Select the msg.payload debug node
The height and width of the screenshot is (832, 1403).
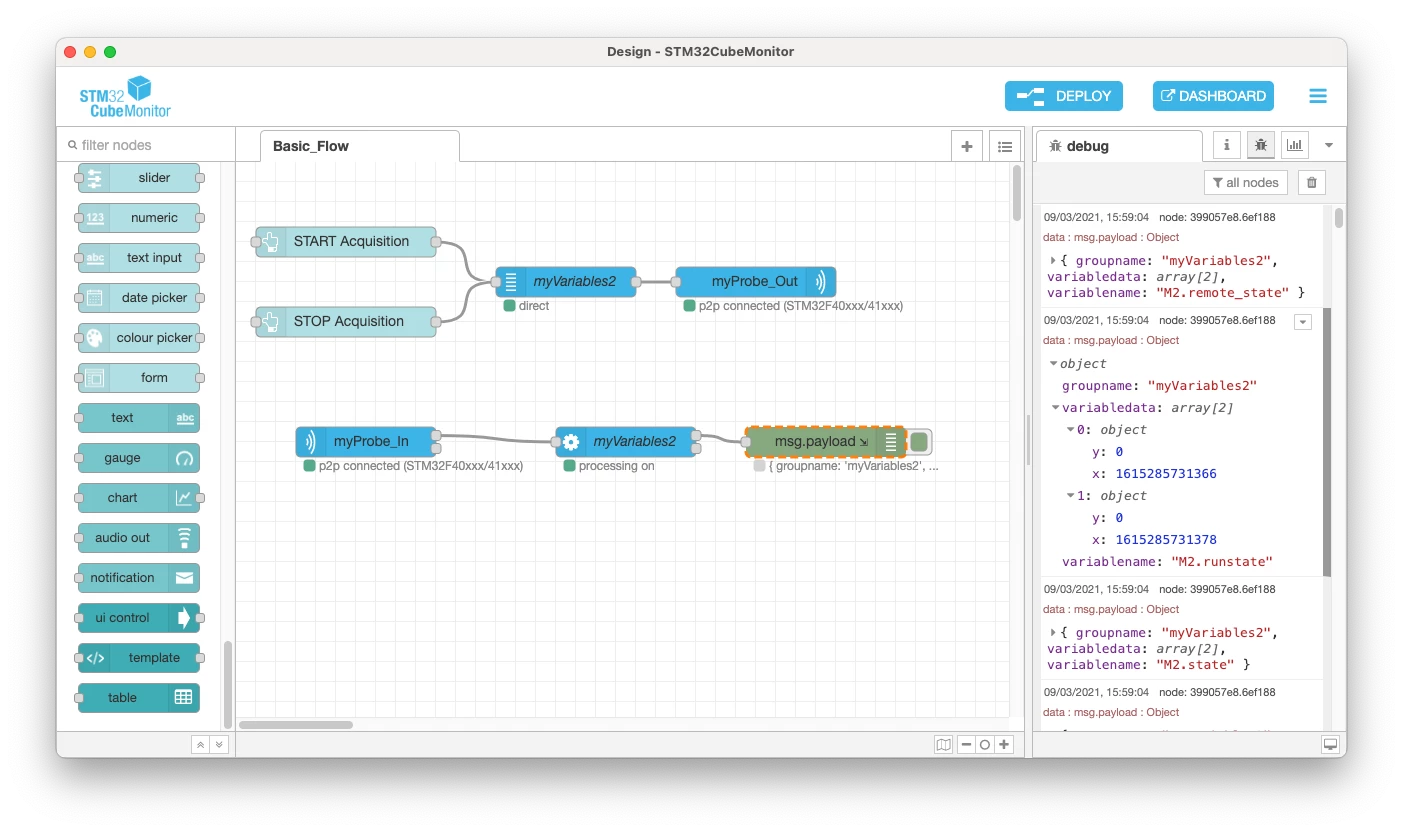click(826, 441)
